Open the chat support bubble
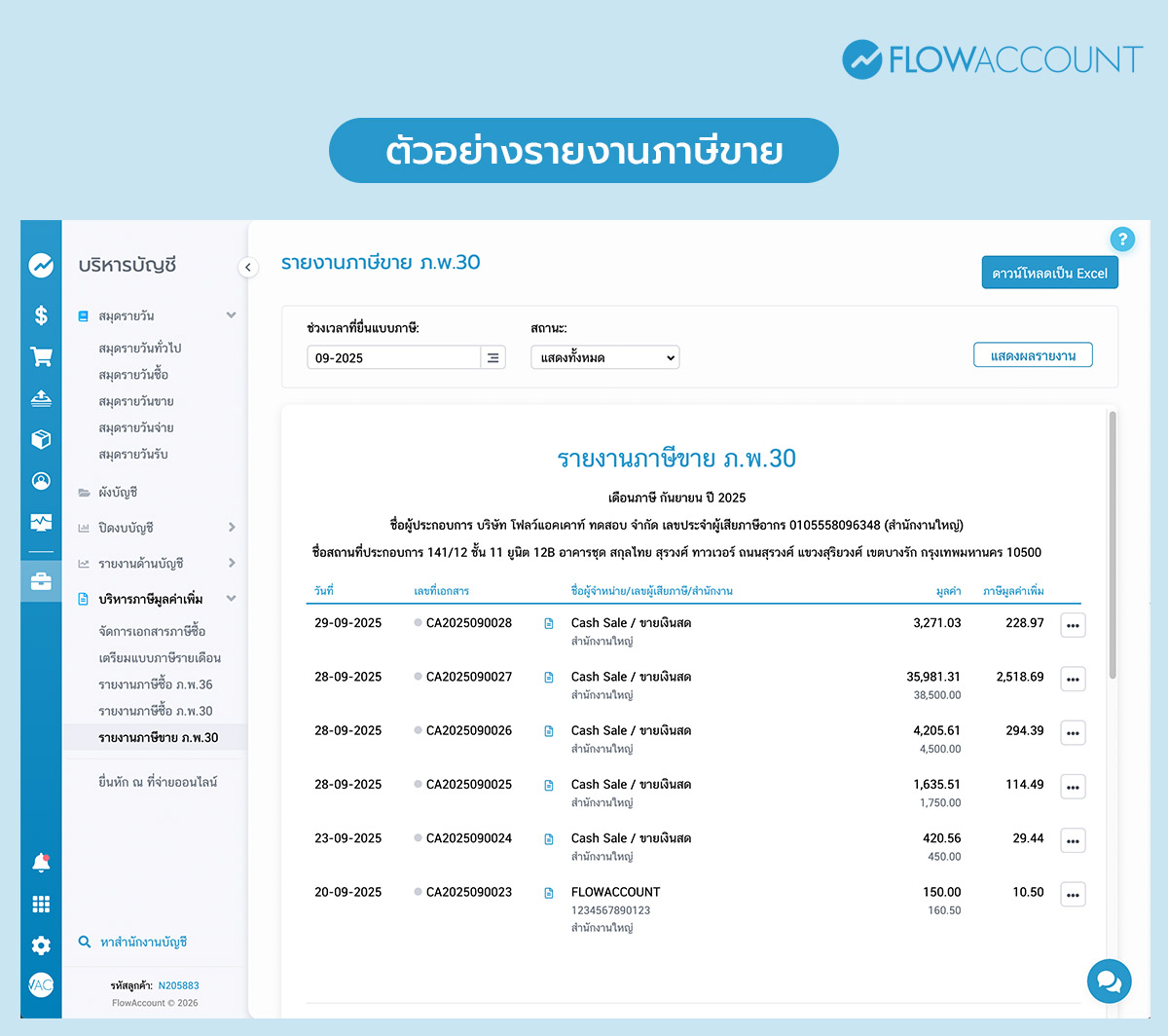The width and height of the screenshot is (1168, 1036). [1109, 980]
